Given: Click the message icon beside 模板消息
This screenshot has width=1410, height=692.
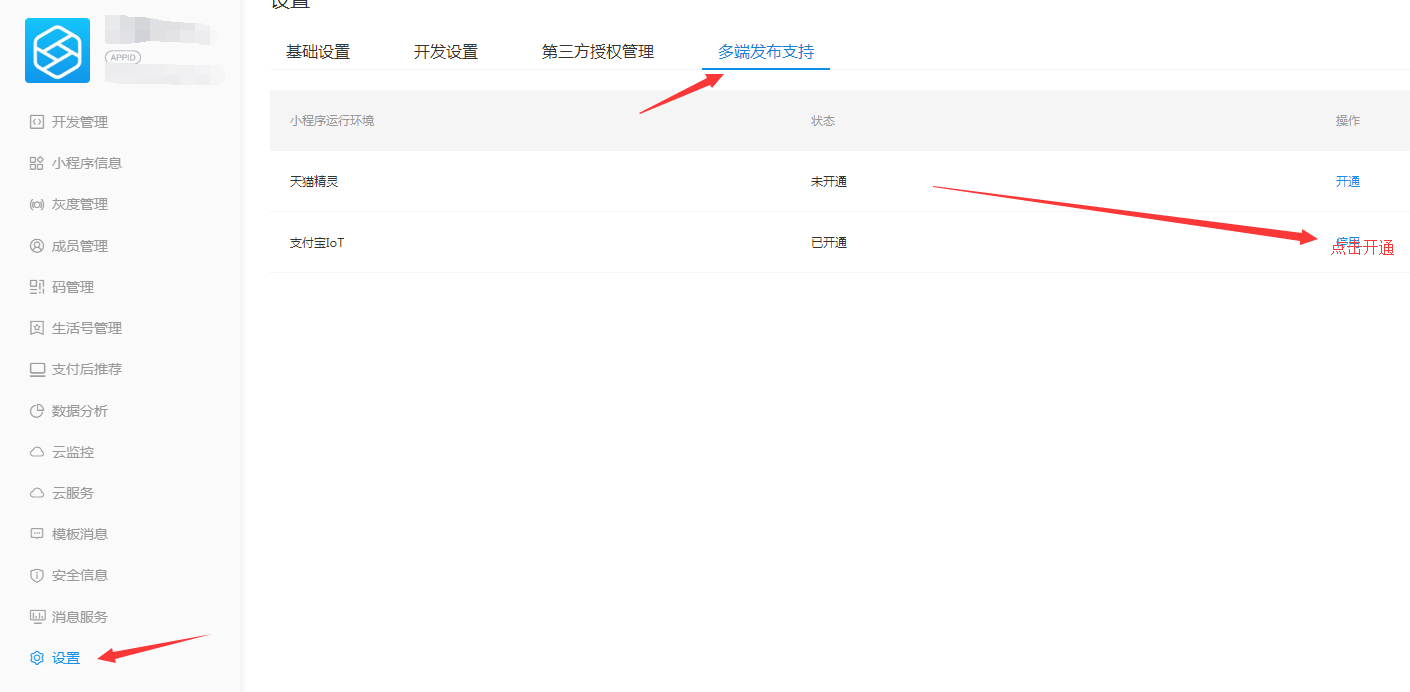Looking at the screenshot, I should 37,534.
